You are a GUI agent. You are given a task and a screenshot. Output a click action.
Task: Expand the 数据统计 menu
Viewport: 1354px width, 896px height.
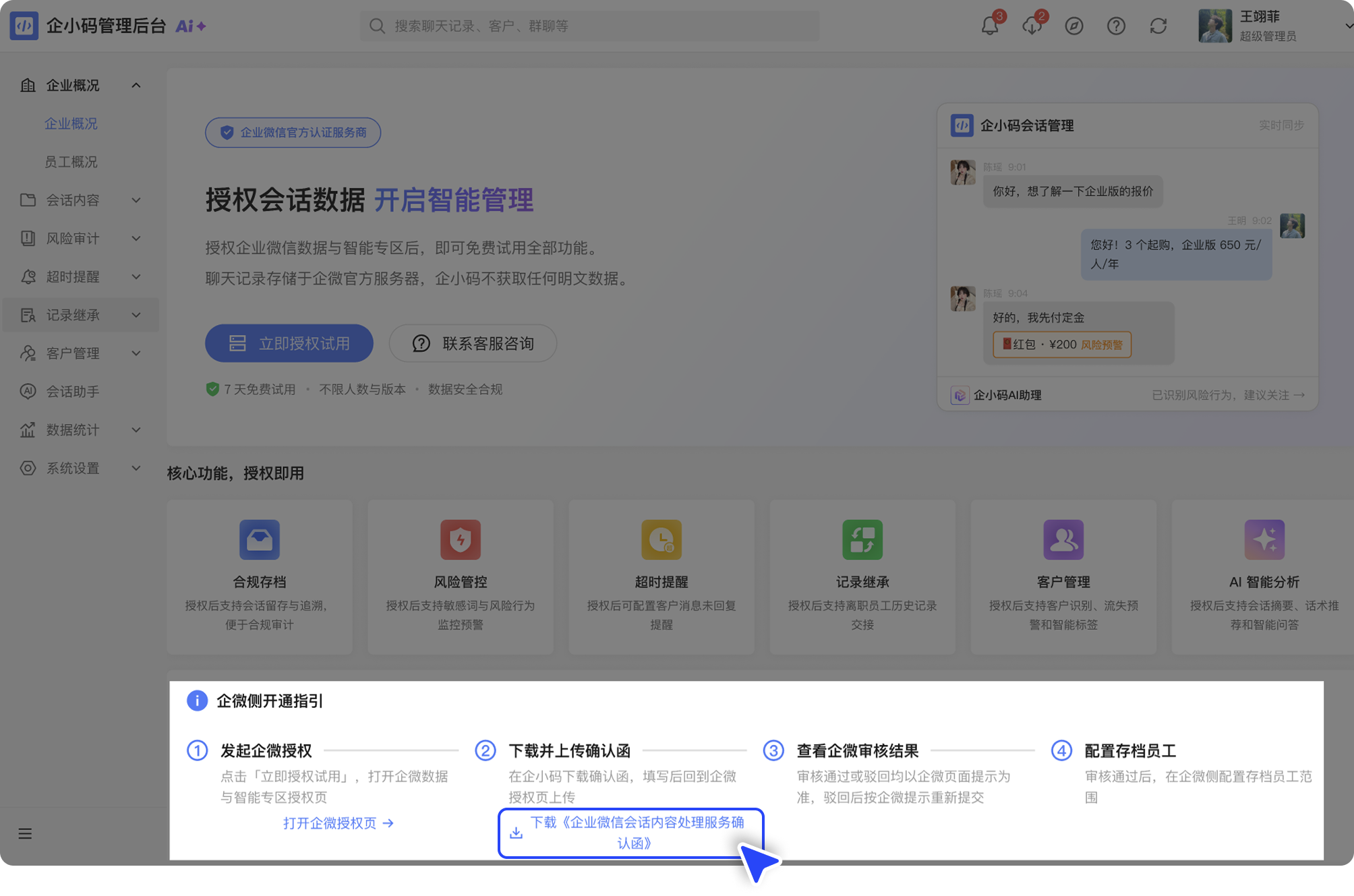(x=136, y=430)
